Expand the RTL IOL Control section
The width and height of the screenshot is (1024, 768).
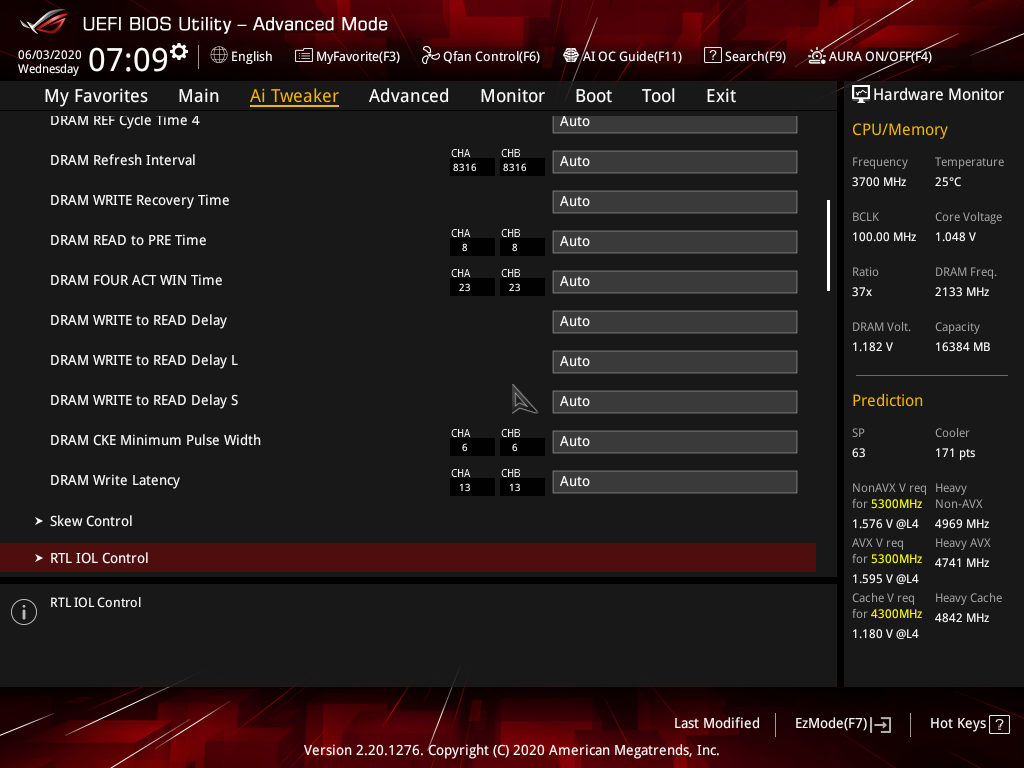pos(99,557)
